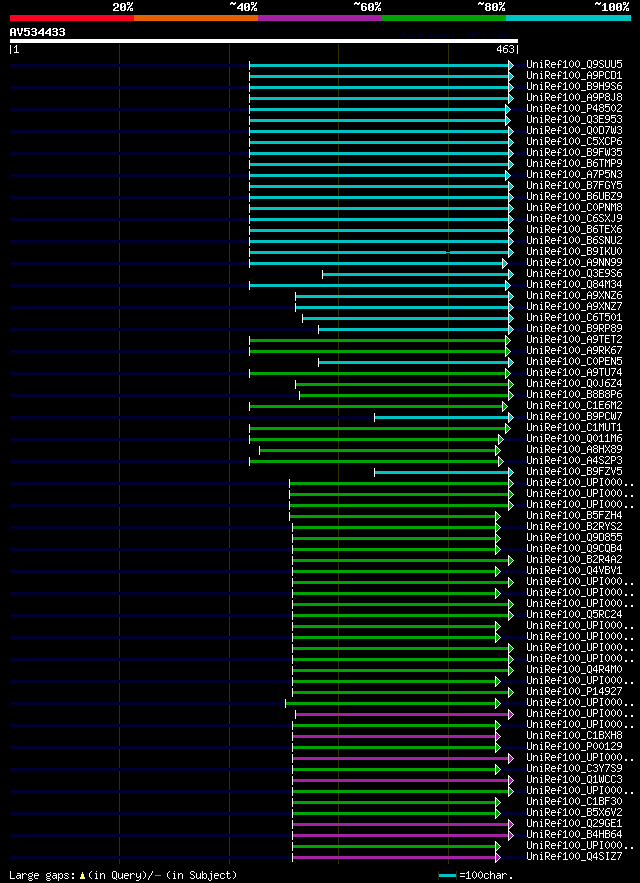Click the UniRef100_C3Y7S9 label
Image resolution: width=640 pixels, height=883 pixels.
[574, 769]
